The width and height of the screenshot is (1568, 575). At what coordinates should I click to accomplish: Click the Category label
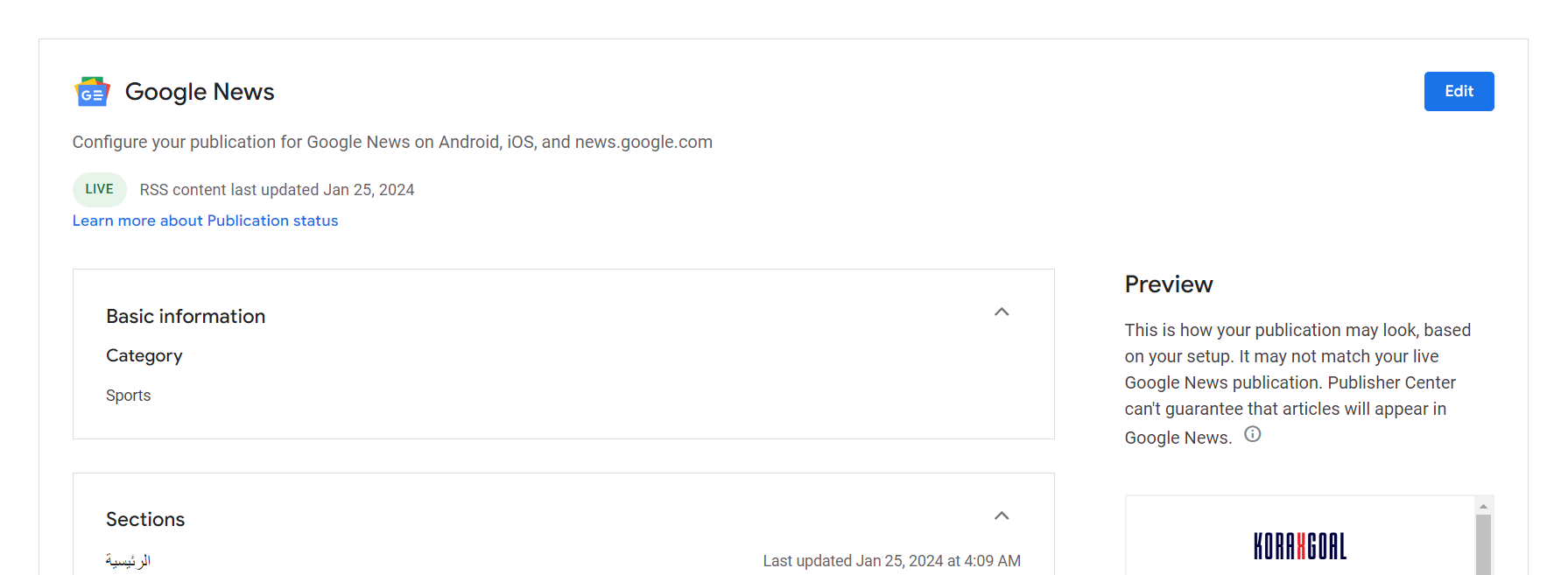(x=144, y=356)
